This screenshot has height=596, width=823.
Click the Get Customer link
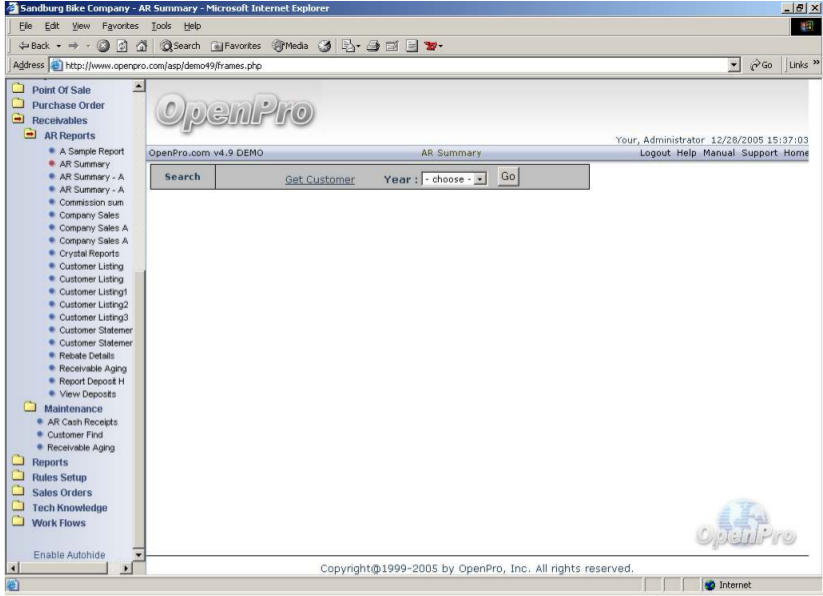point(319,180)
